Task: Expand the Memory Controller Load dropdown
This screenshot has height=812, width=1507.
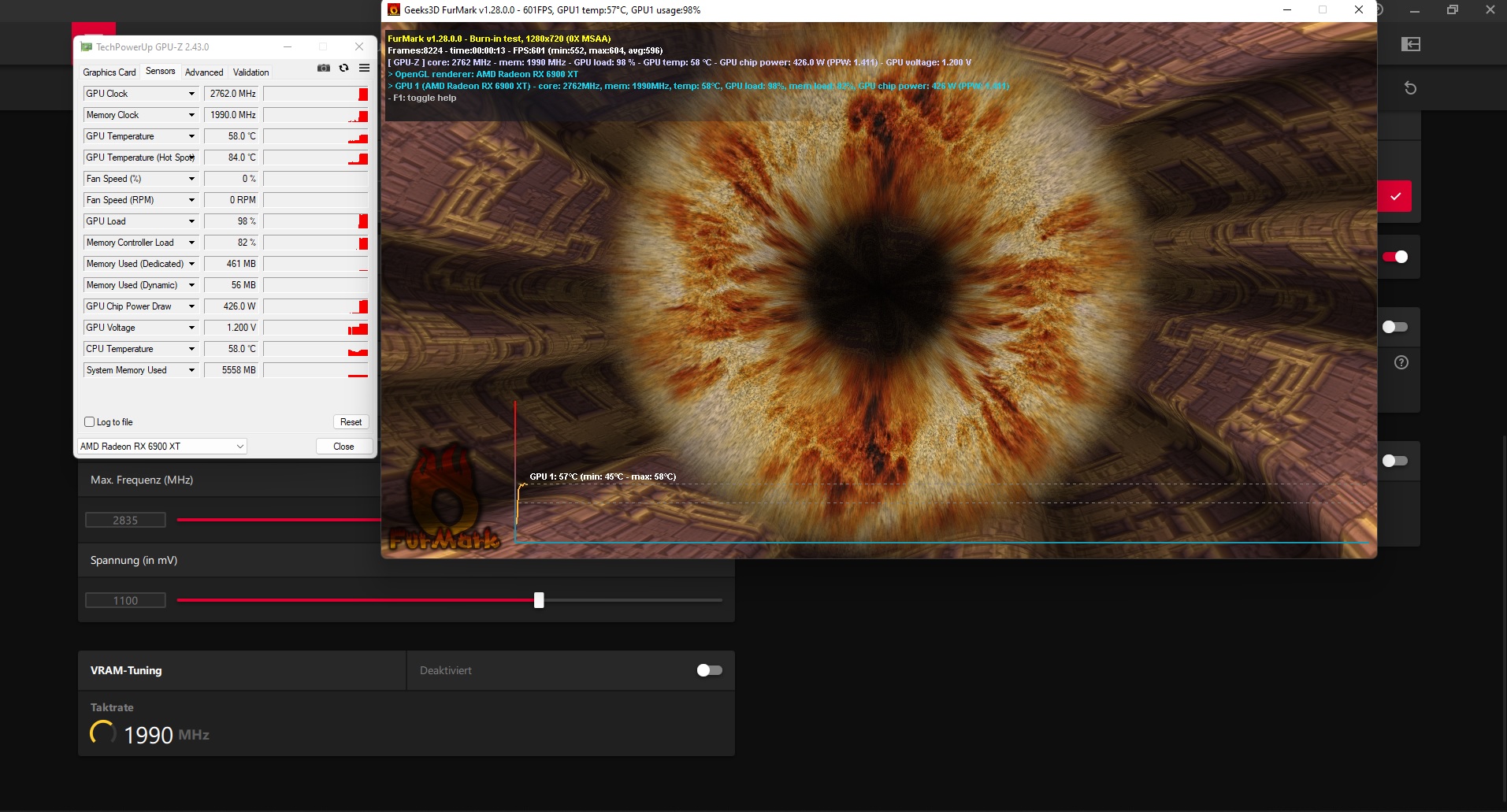Action: [191, 243]
